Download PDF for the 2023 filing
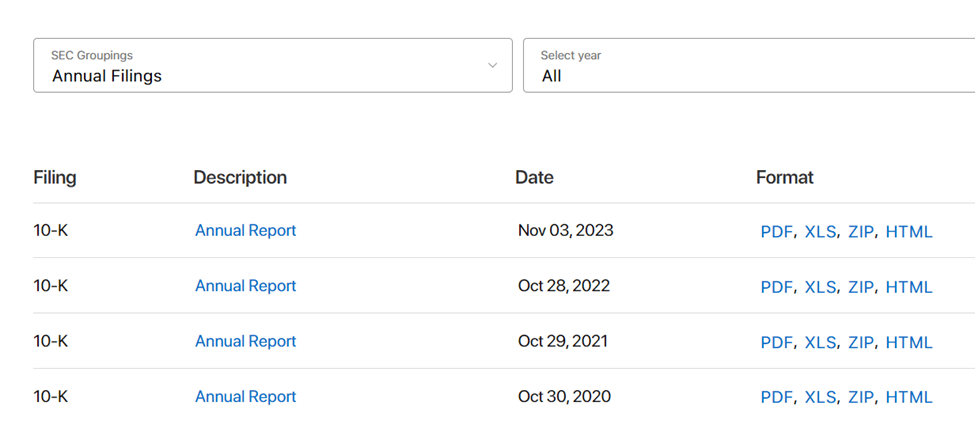This screenshot has height=421, width=975. (776, 232)
